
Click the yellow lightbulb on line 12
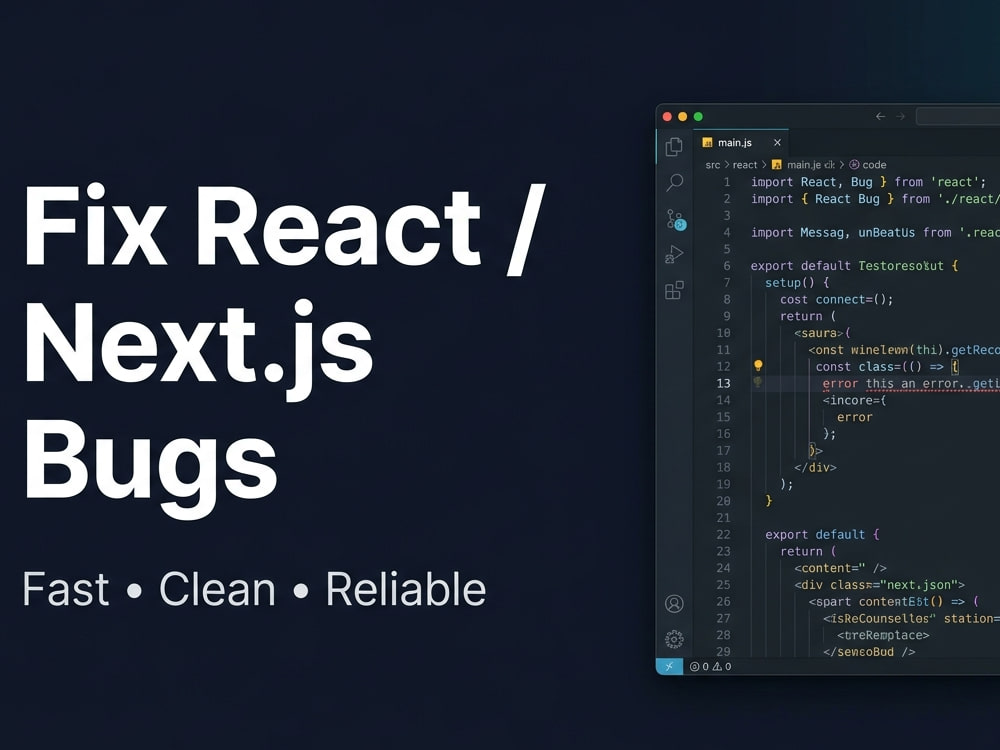click(x=758, y=365)
